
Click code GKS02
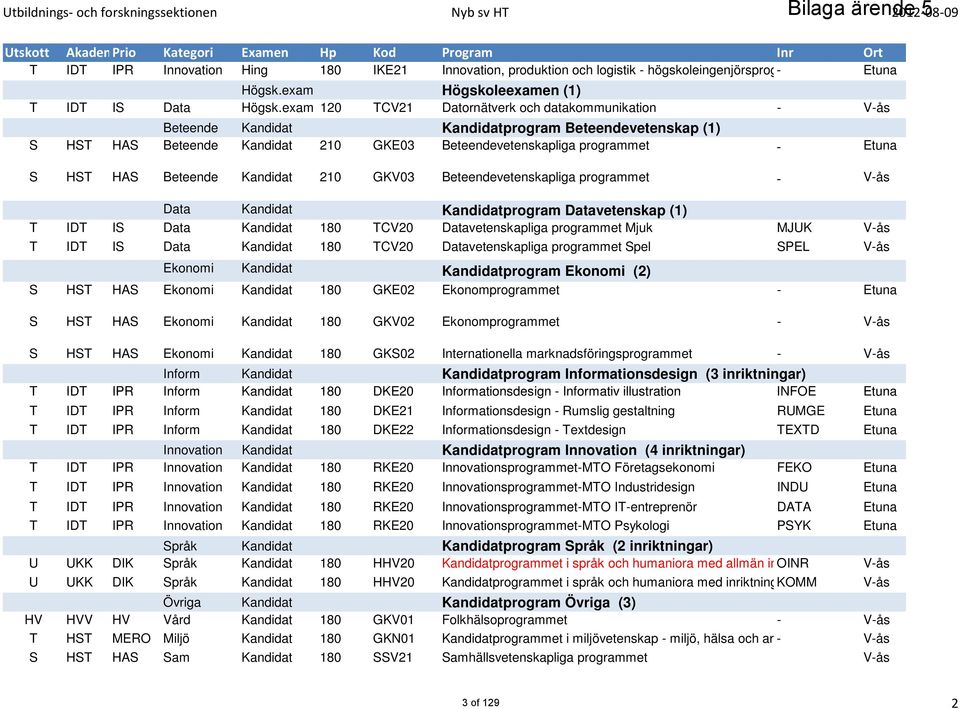394,353
